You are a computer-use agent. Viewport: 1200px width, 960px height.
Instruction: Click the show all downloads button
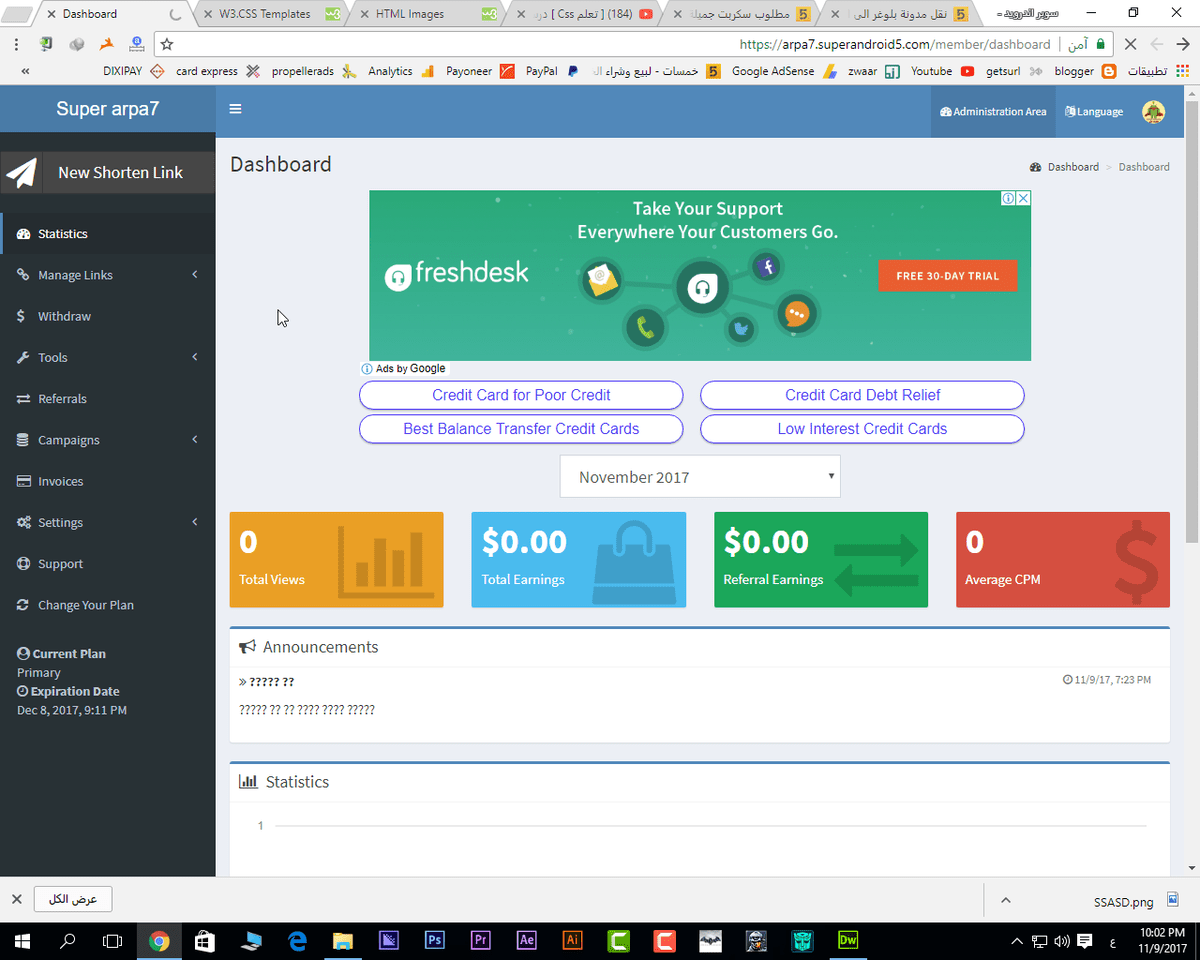[73, 899]
